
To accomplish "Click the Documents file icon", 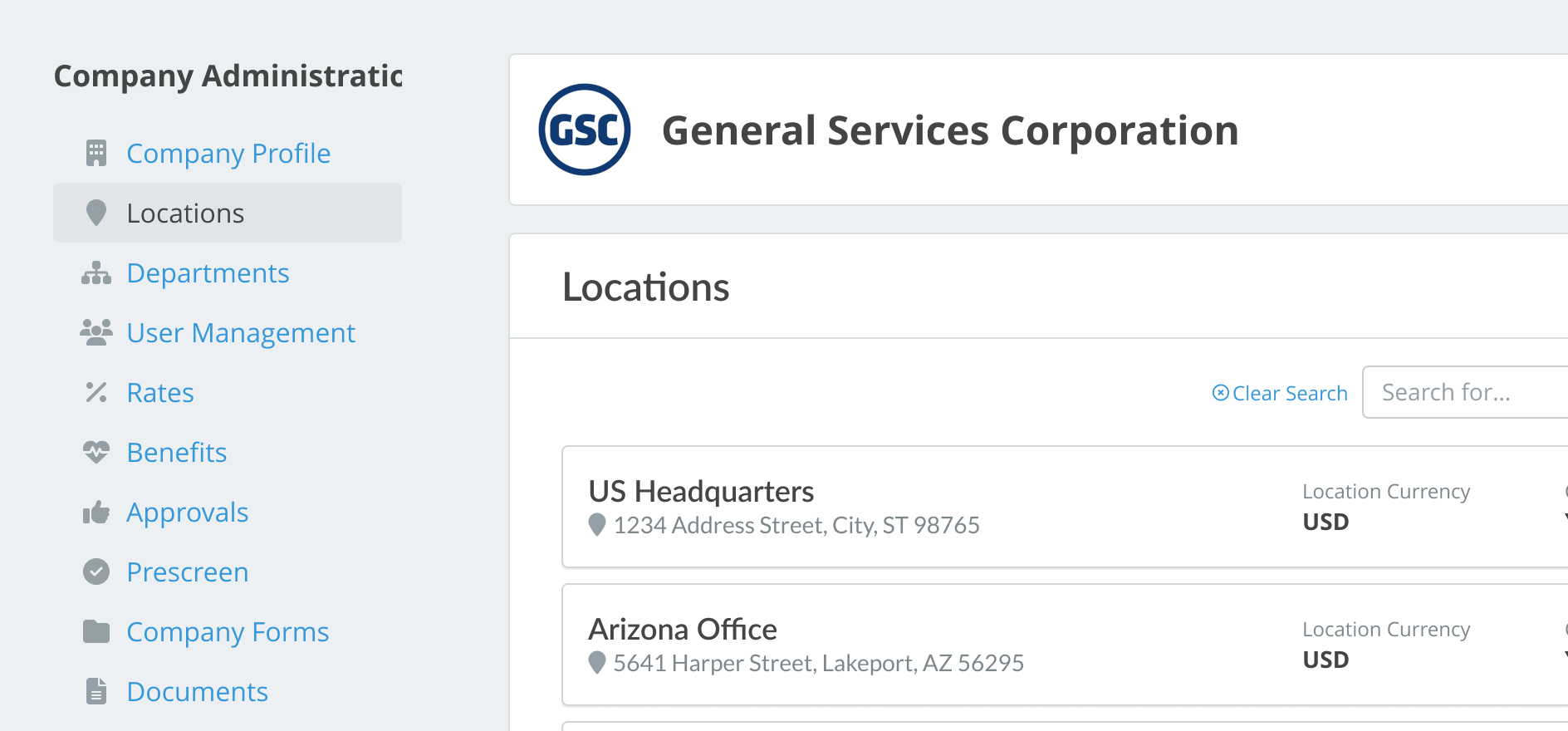I will click(x=96, y=691).
